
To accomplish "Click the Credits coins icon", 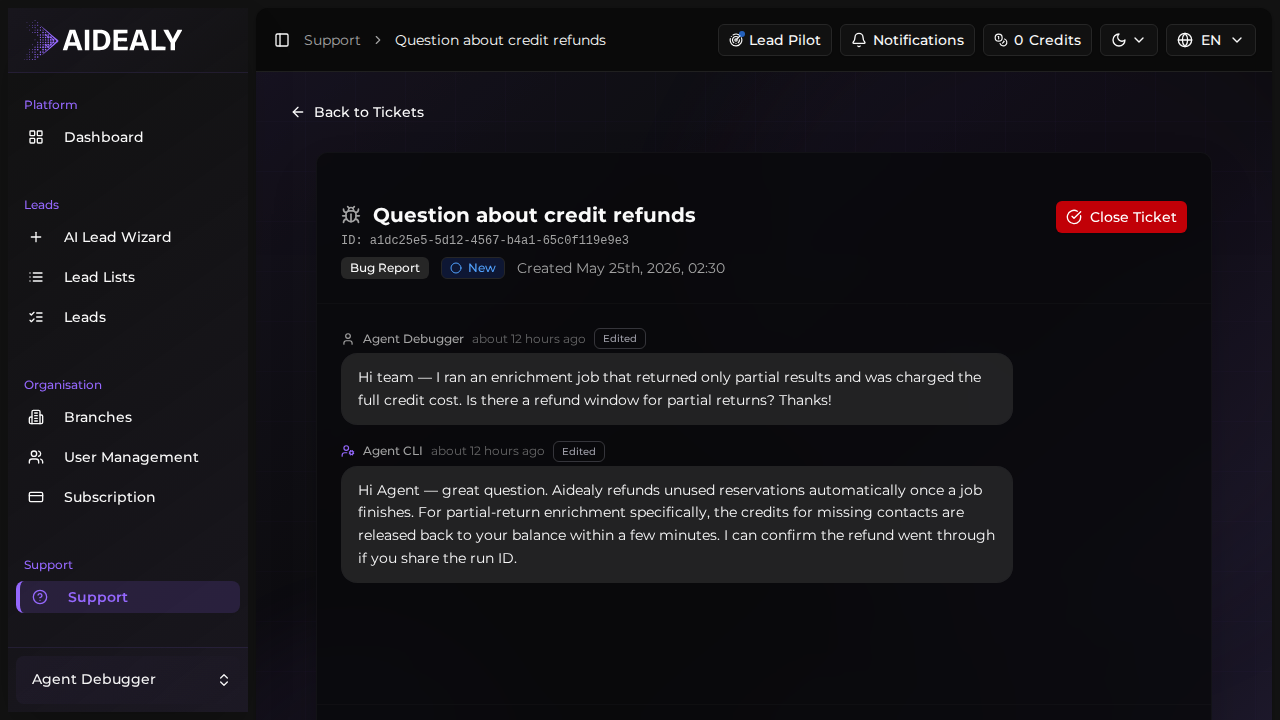I will (1001, 40).
